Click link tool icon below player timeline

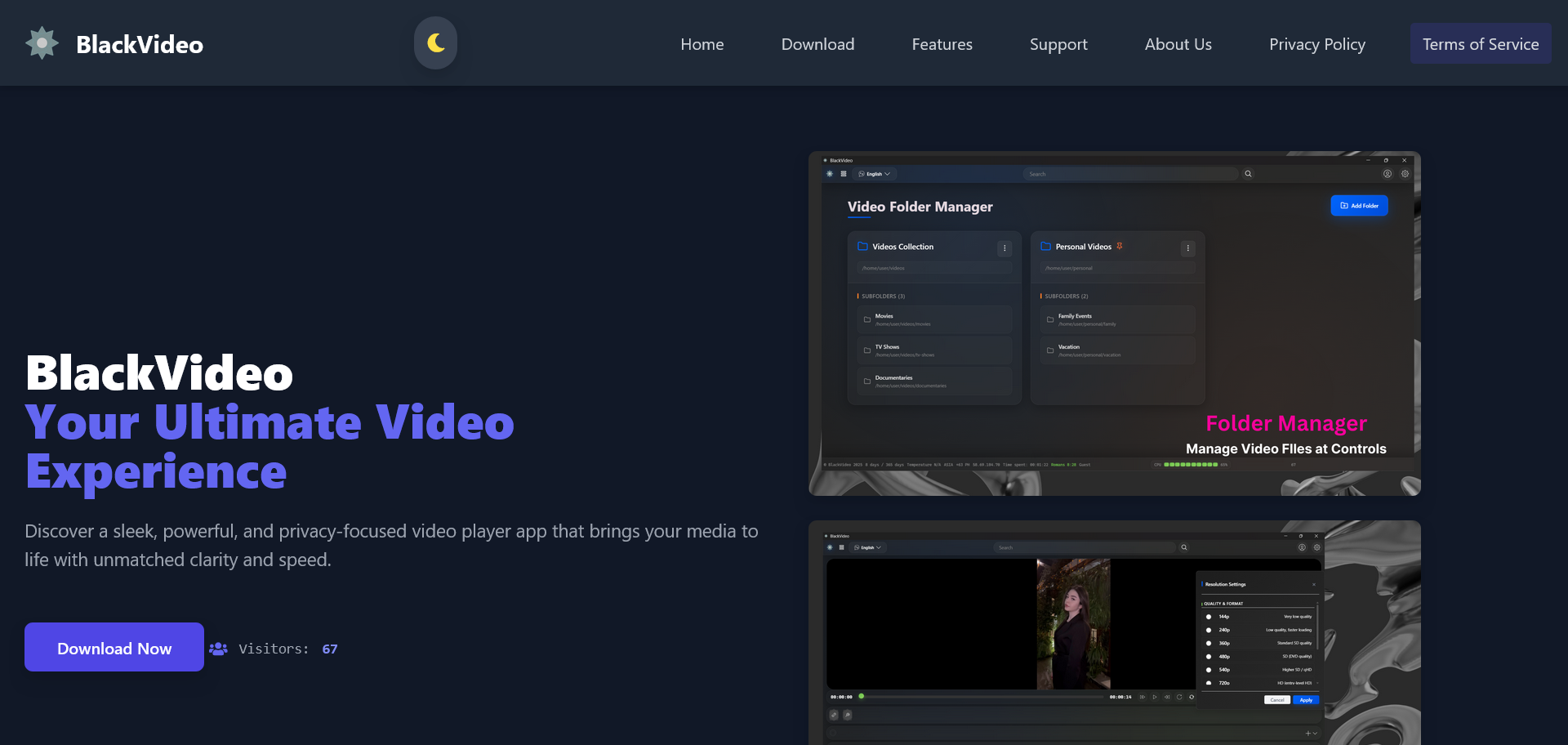click(834, 715)
